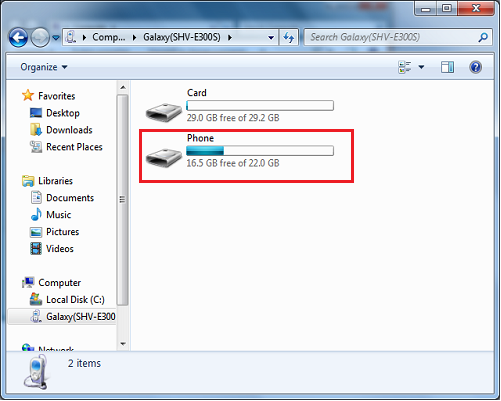501x401 pixels.
Task: Select the Card storage drive icon
Action: 164,112
